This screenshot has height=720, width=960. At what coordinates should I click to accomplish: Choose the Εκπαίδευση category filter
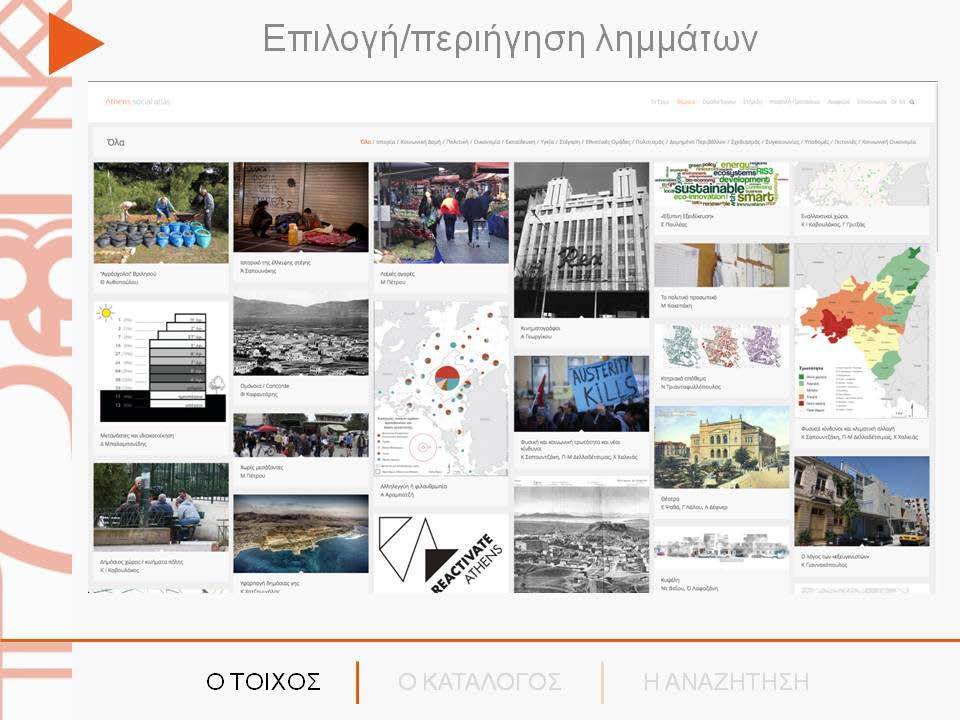[x=520, y=142]
